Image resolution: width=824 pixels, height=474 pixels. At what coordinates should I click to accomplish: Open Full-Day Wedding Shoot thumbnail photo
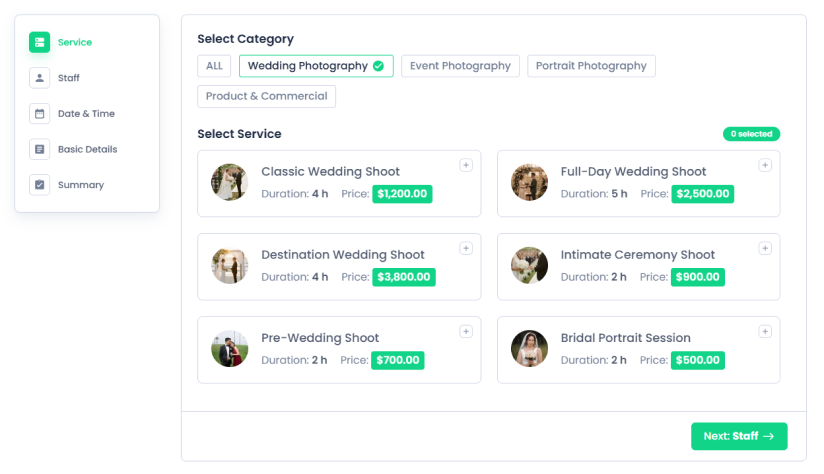529,182
